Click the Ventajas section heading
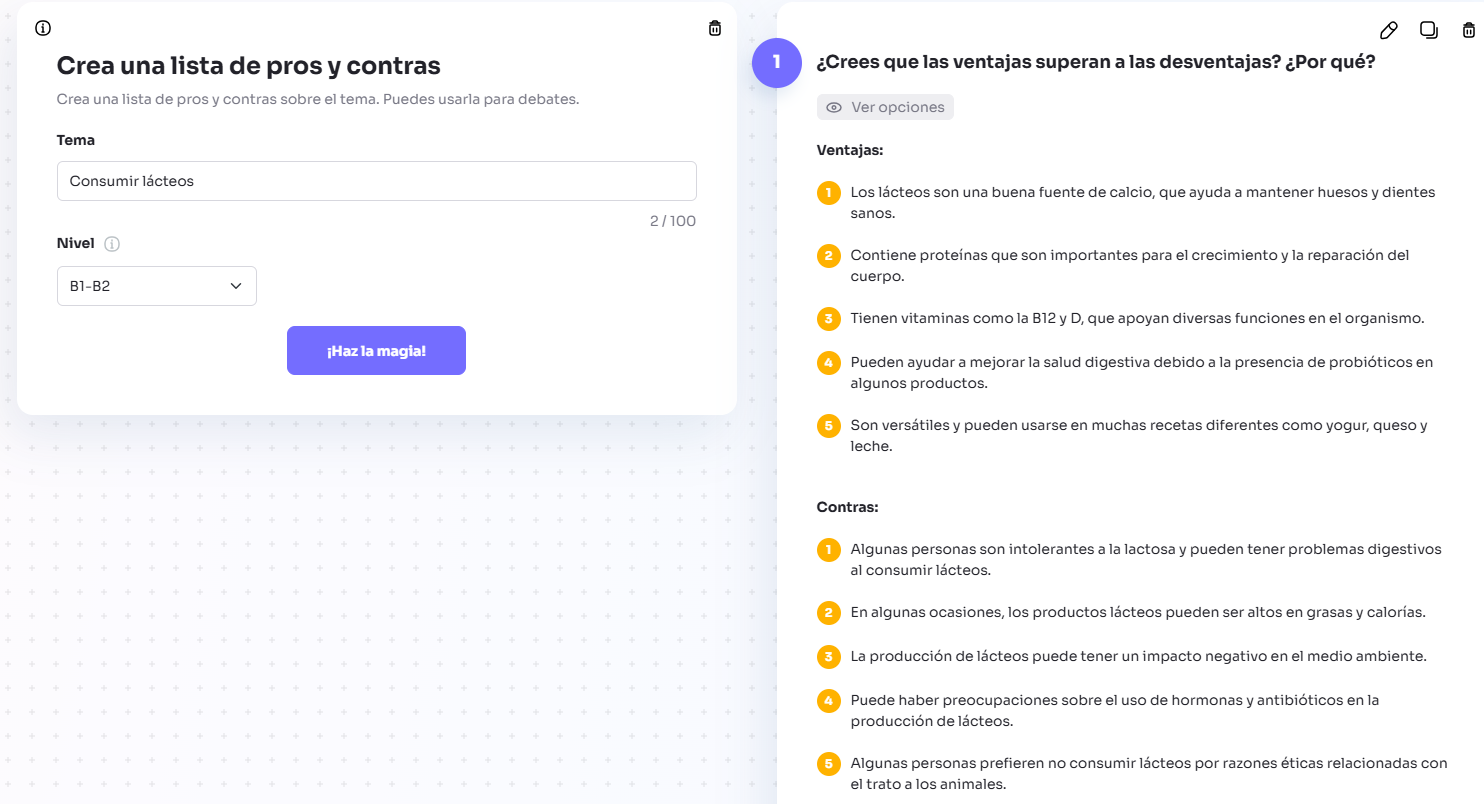The width and height of the screenshot is (1484, 804). [x=850, y=150]
